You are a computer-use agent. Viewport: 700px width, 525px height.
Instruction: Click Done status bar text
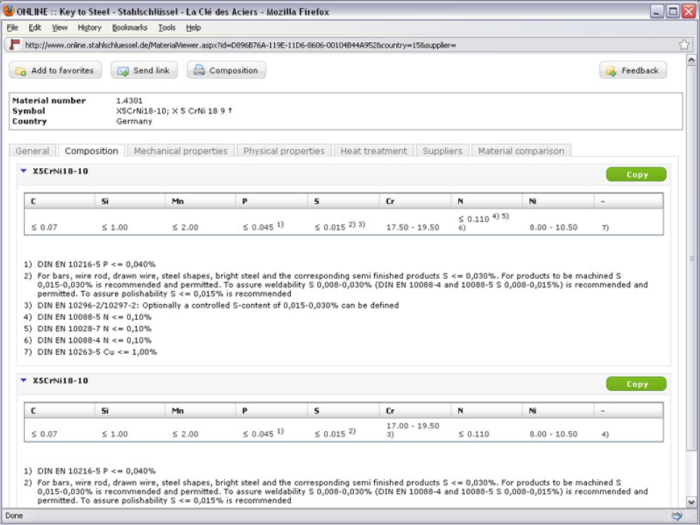coord(14,516)
